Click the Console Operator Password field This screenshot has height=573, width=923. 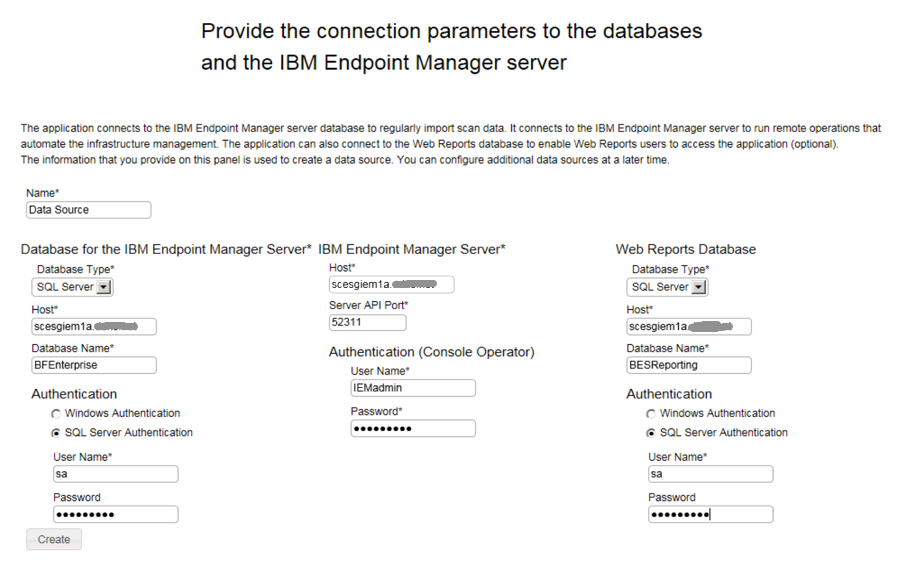[412, 428]
